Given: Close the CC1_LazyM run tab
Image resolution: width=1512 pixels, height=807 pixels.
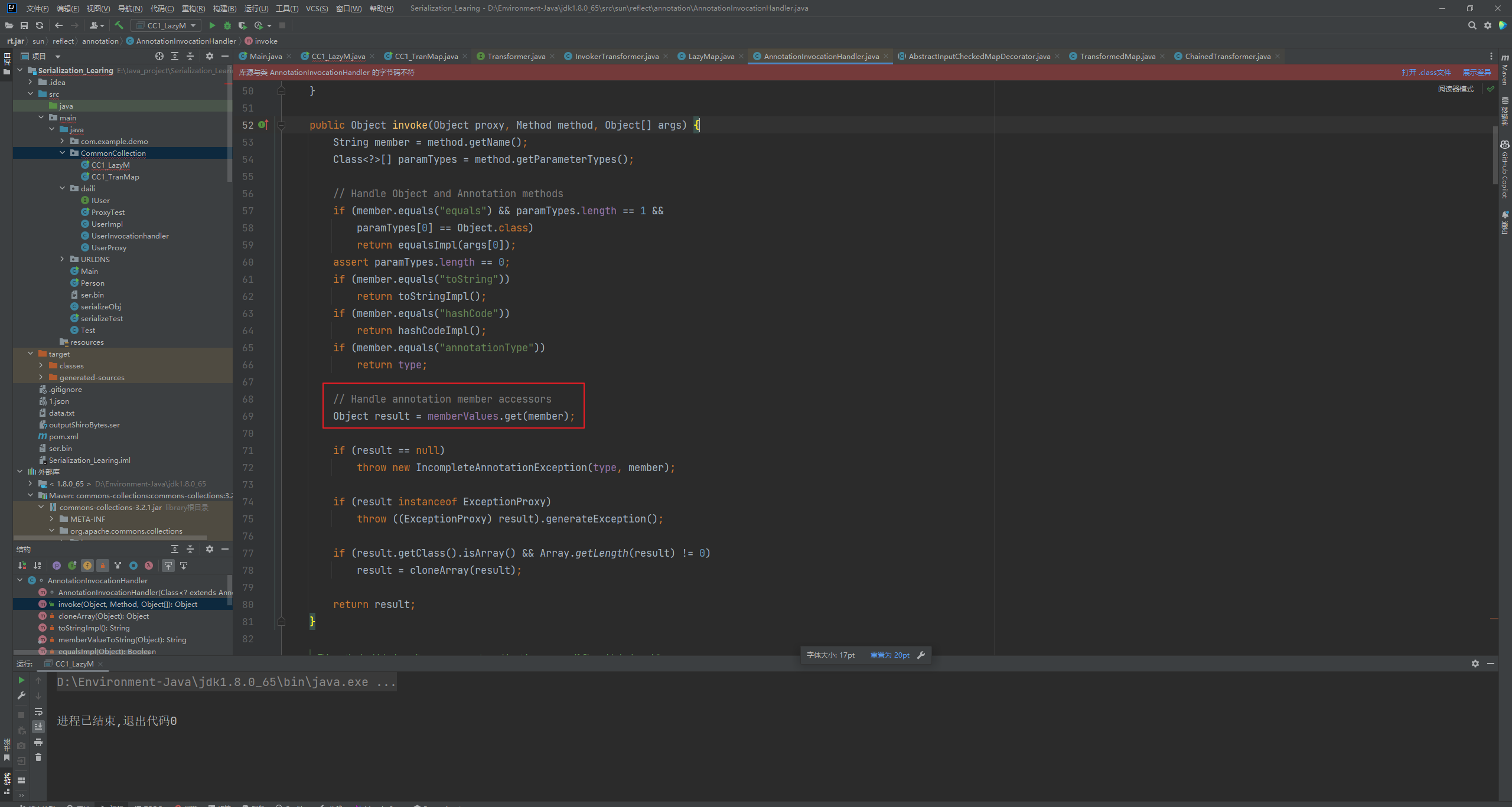Looking at the screenshot, I should (100, 664).
